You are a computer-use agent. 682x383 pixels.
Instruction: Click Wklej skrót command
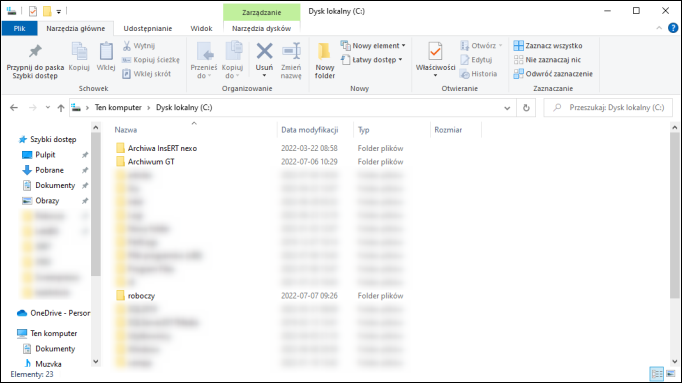pyautogui.click(x=147, y=74)
